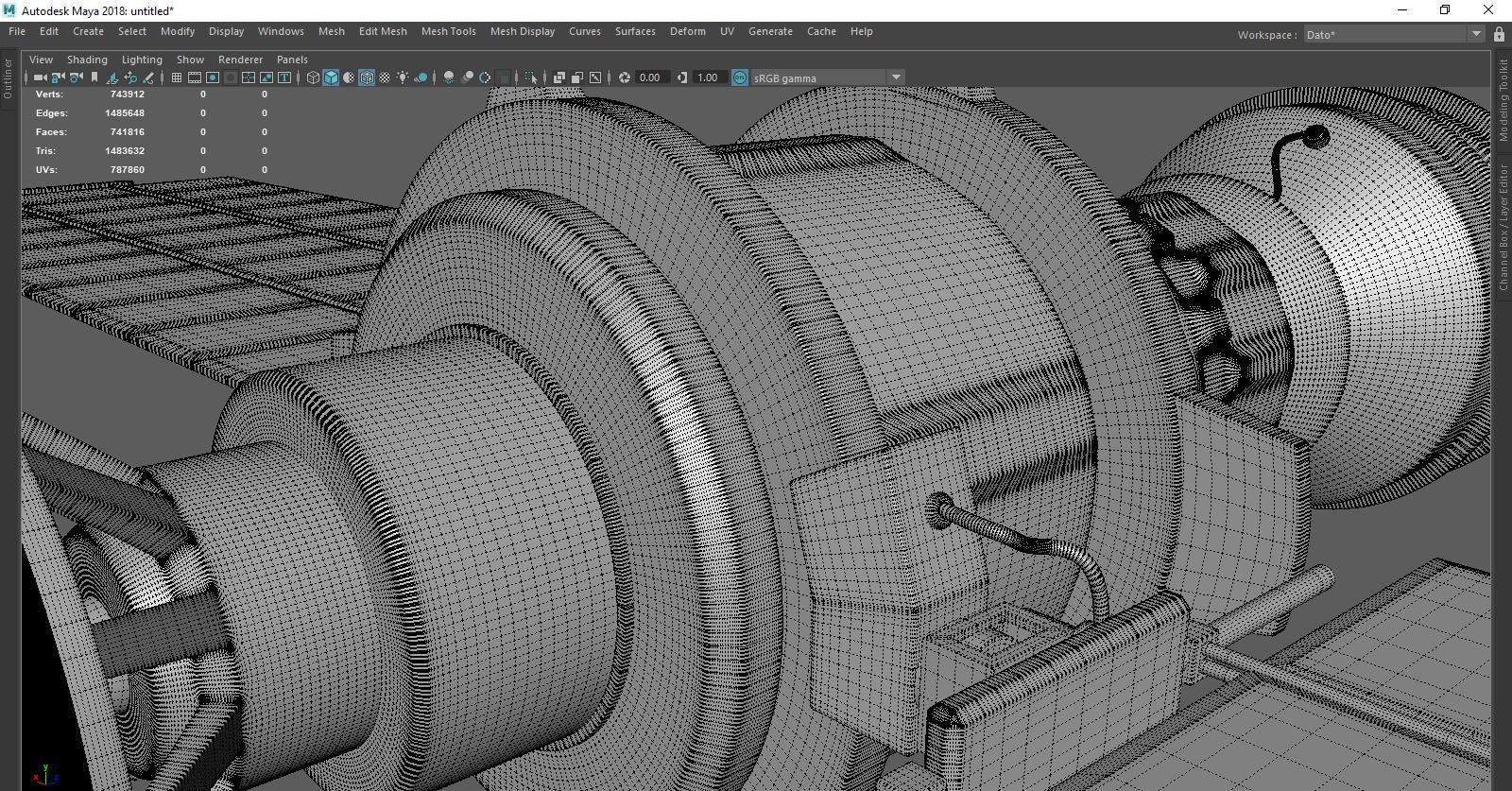This screenshot has width=1512, height=791.
Task: Switch to Smooth Shade All mode
Action: pyautogui.click(x=331, y=77)
